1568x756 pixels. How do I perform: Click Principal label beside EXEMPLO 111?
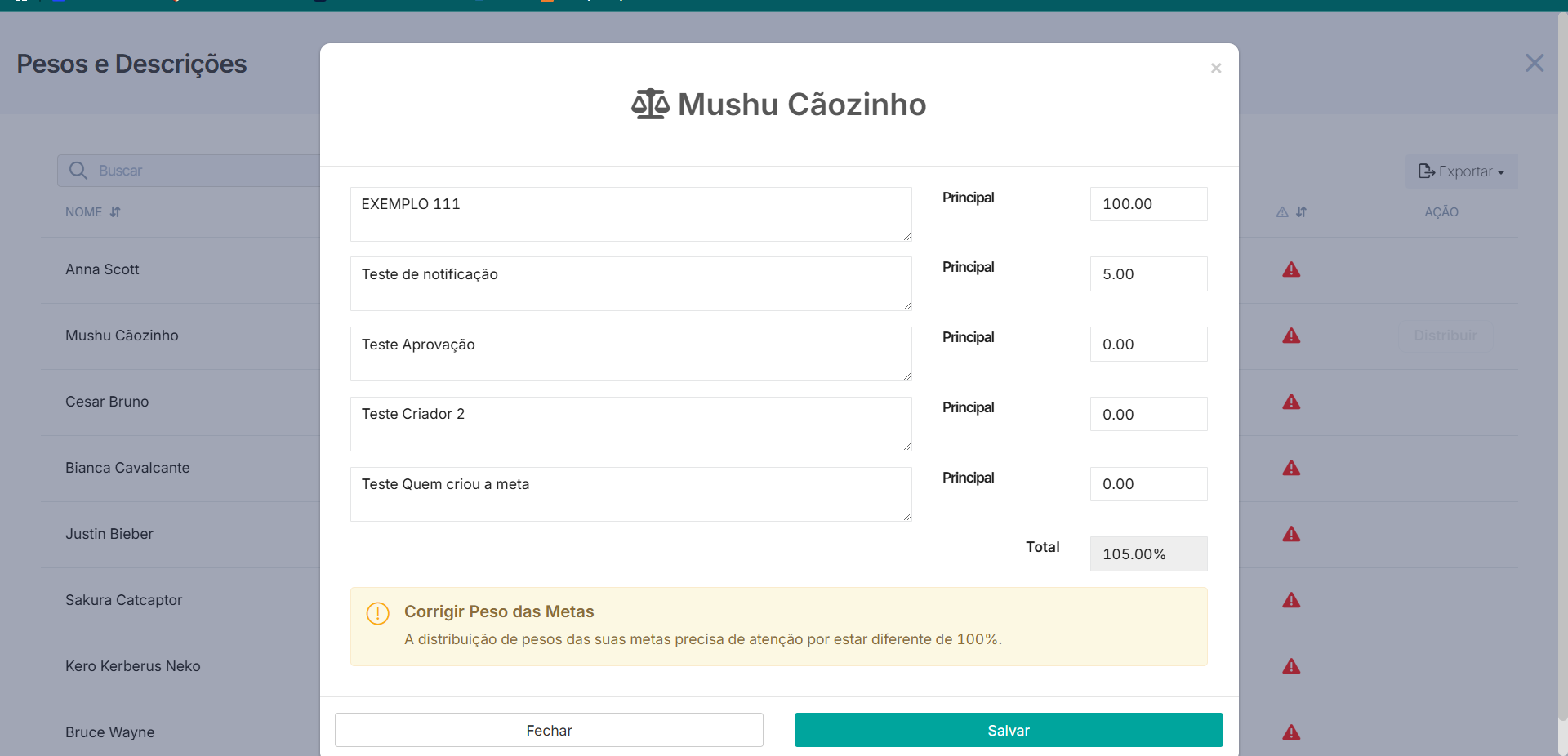point(968,198)
